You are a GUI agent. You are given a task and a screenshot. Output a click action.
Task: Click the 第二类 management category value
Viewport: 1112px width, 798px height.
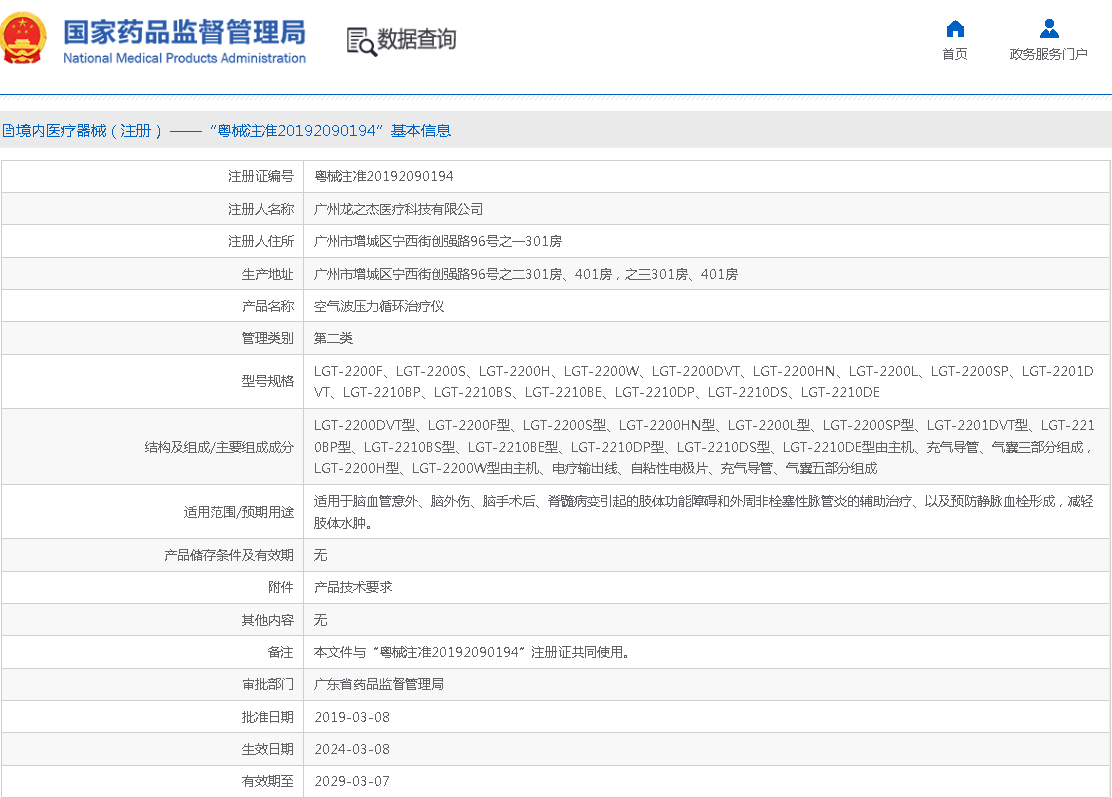[333, 338]
